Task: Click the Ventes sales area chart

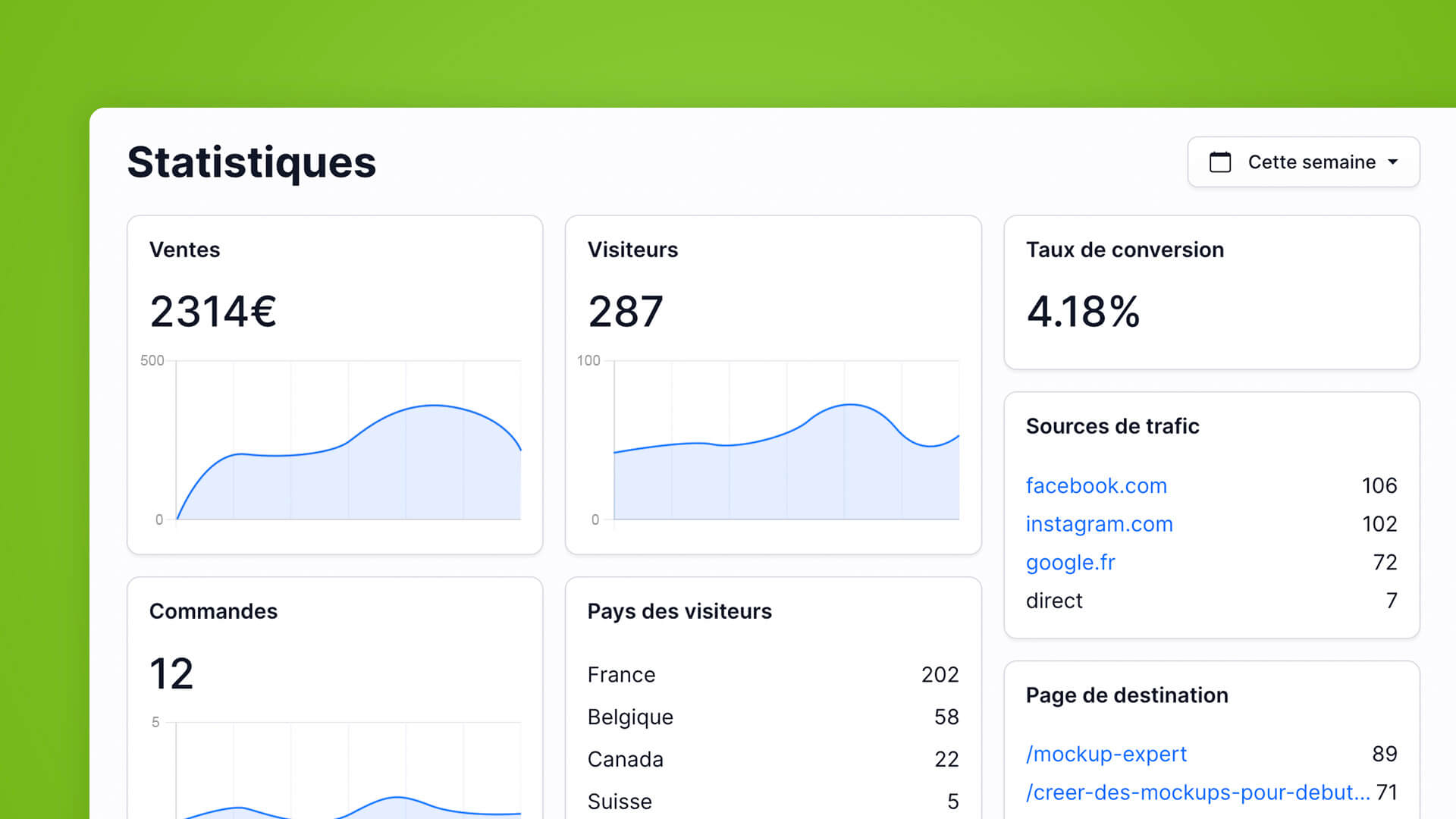Action: coord(349,441)
